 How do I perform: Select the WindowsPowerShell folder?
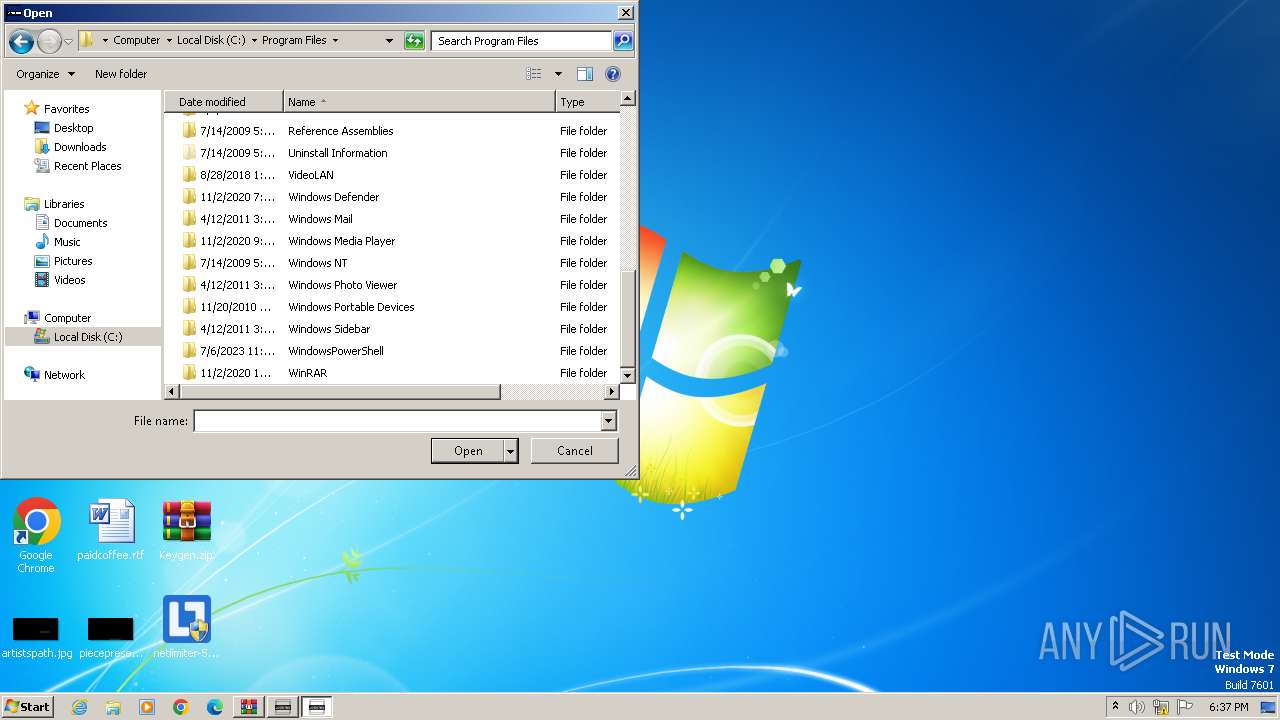(335, 351)
